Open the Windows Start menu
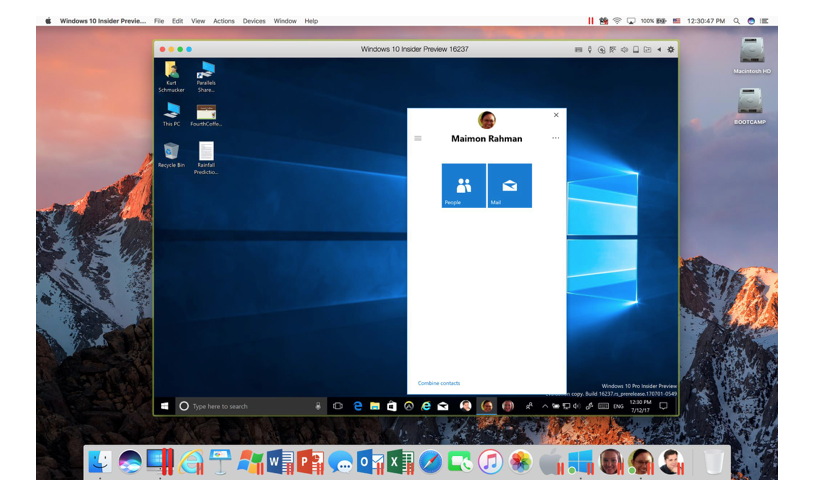 (x=164, y=406)
